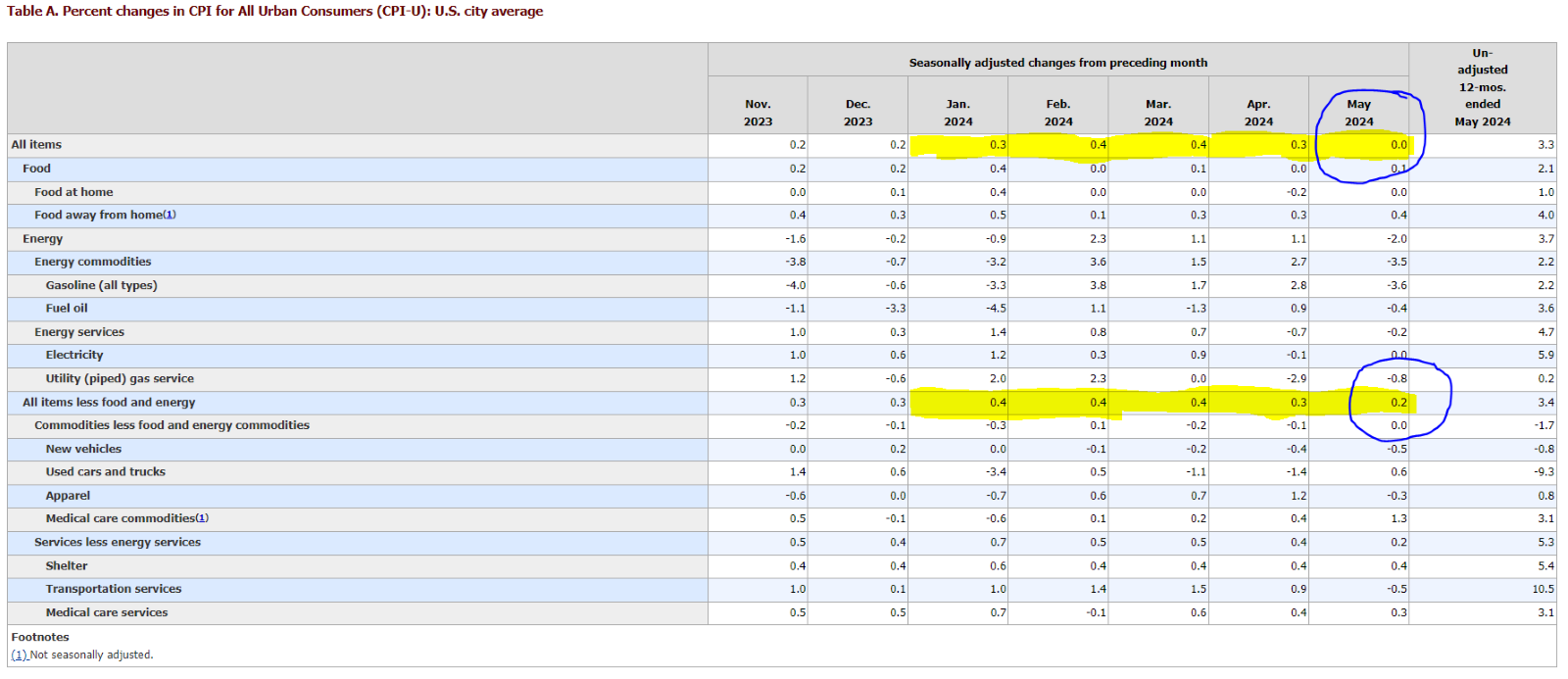1568x679 pixels.
Task: Select the Used cars and trucks row label
Action: point(105,472)
